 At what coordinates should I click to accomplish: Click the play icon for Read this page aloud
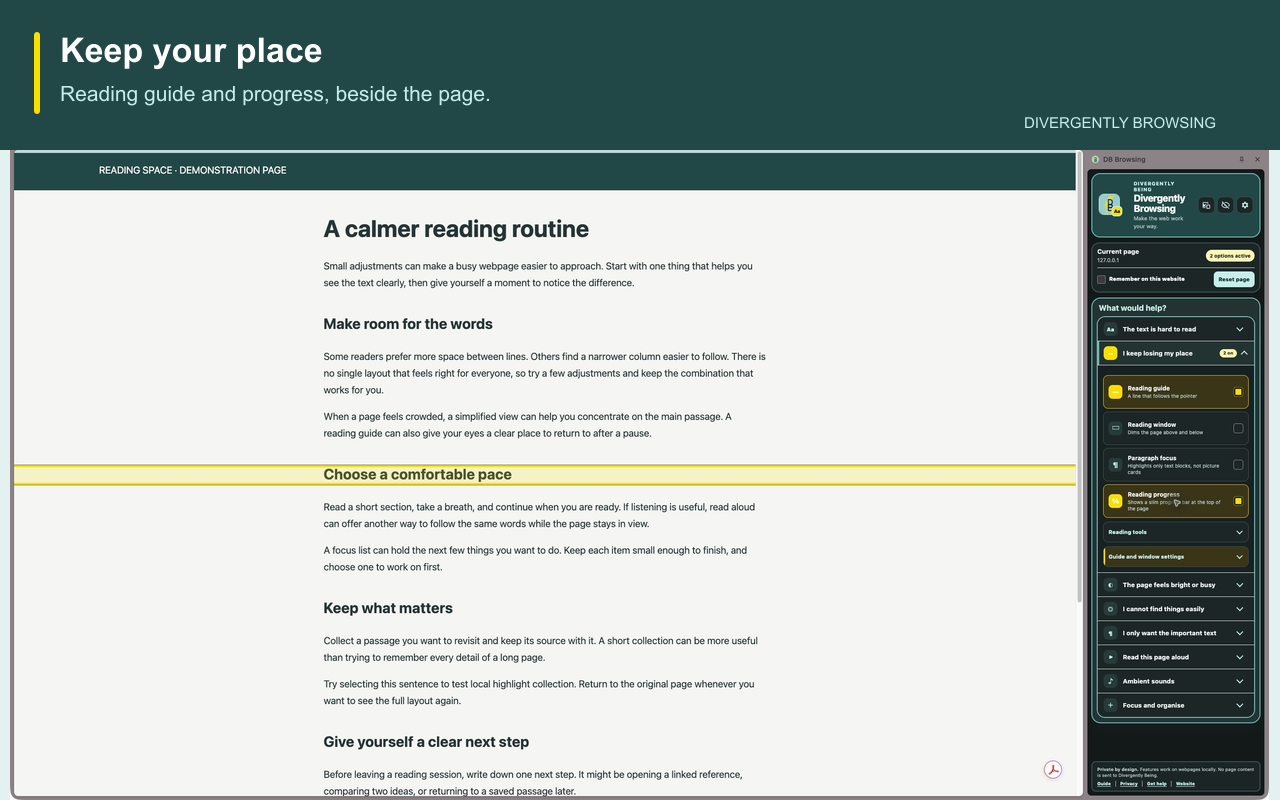[x=1110, y=657]
